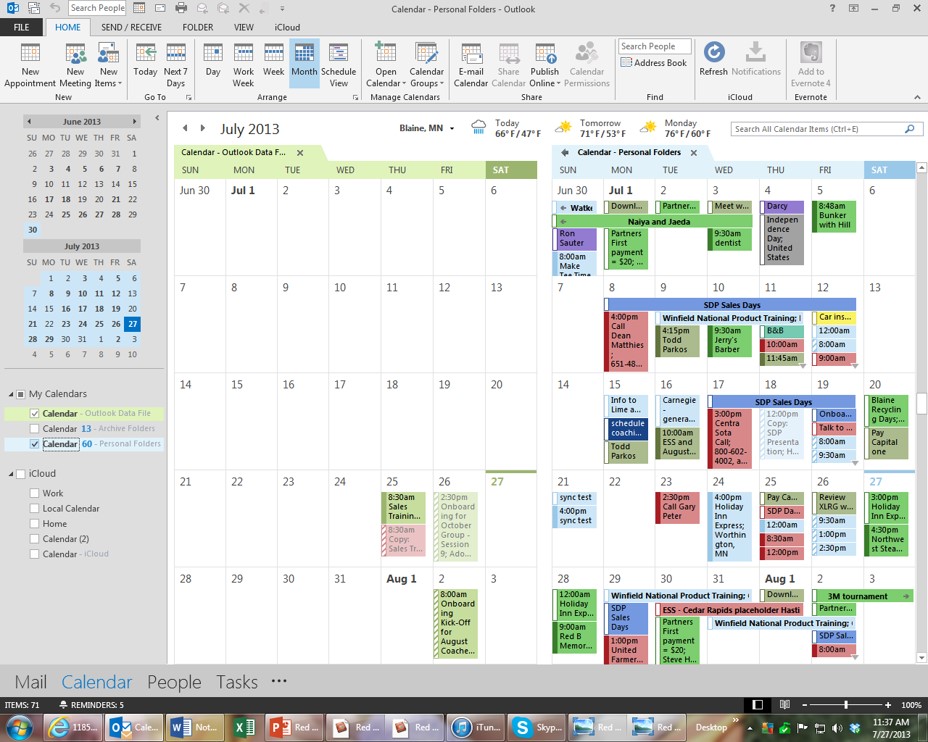The image size is (928, 742).
Task: Create a New Meeting
Action: (75, 65)
